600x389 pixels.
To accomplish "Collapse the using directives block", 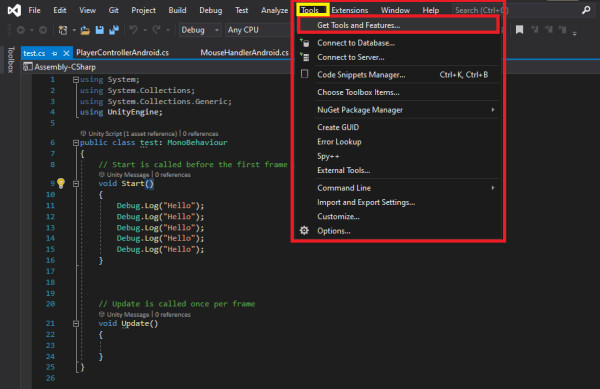I will pos(76,80).
